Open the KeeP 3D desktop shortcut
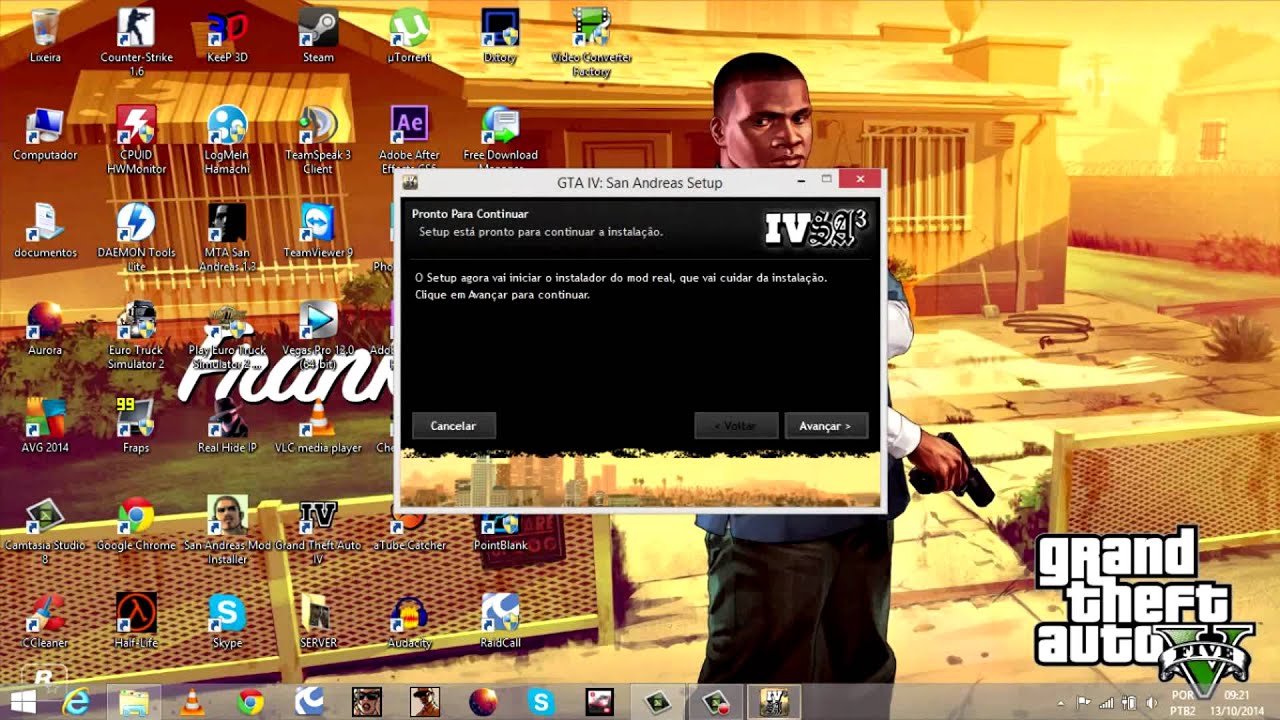 point(227,36)
